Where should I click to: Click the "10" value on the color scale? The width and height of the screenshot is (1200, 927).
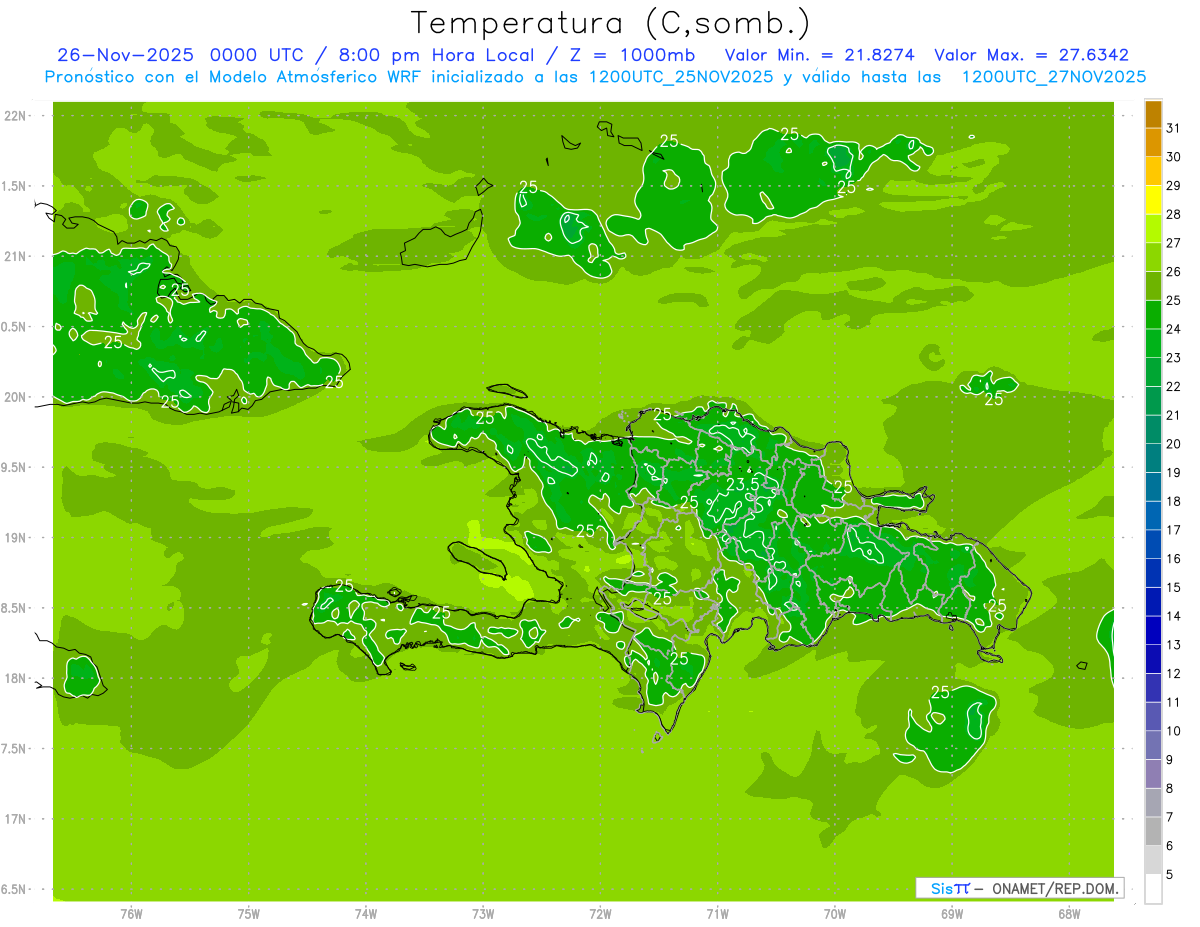(x=1174, y=731)
